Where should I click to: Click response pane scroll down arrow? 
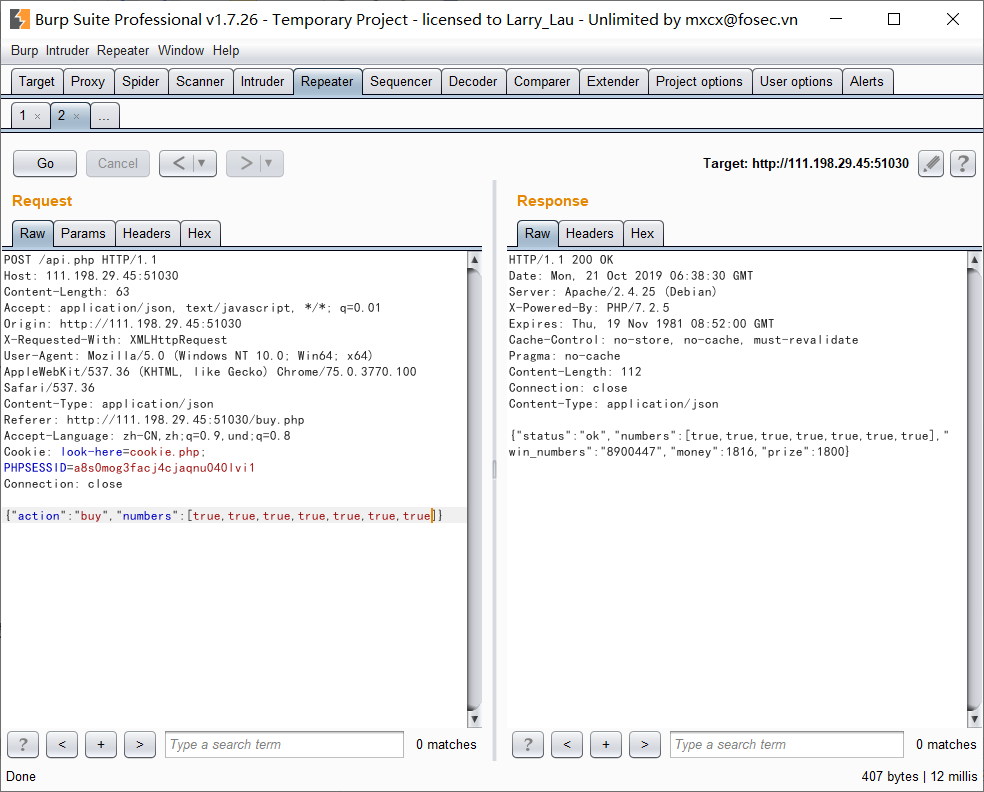[x=974, y=719]
